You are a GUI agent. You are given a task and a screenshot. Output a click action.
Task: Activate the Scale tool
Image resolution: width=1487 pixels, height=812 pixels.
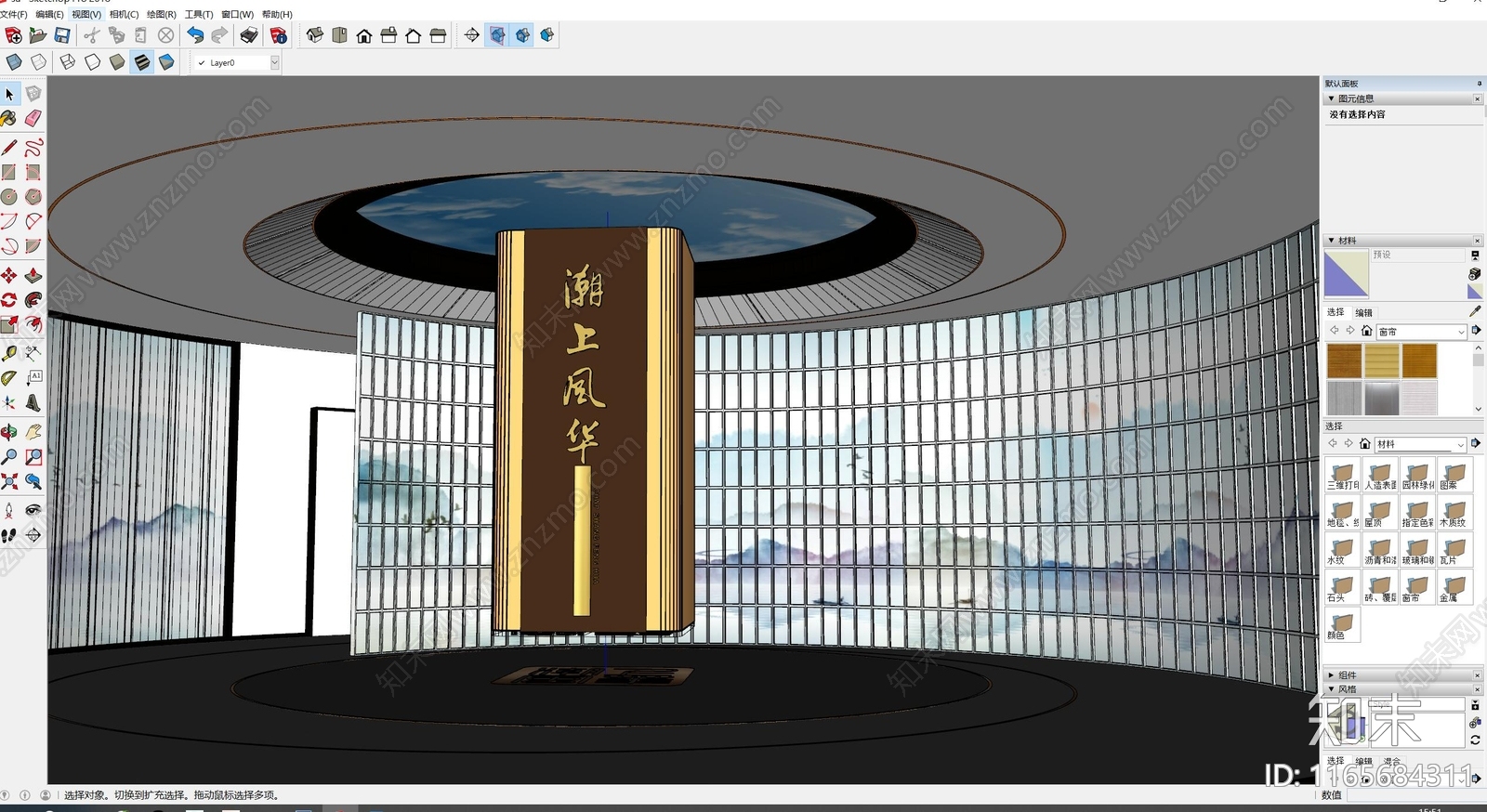tap(9, 324)
